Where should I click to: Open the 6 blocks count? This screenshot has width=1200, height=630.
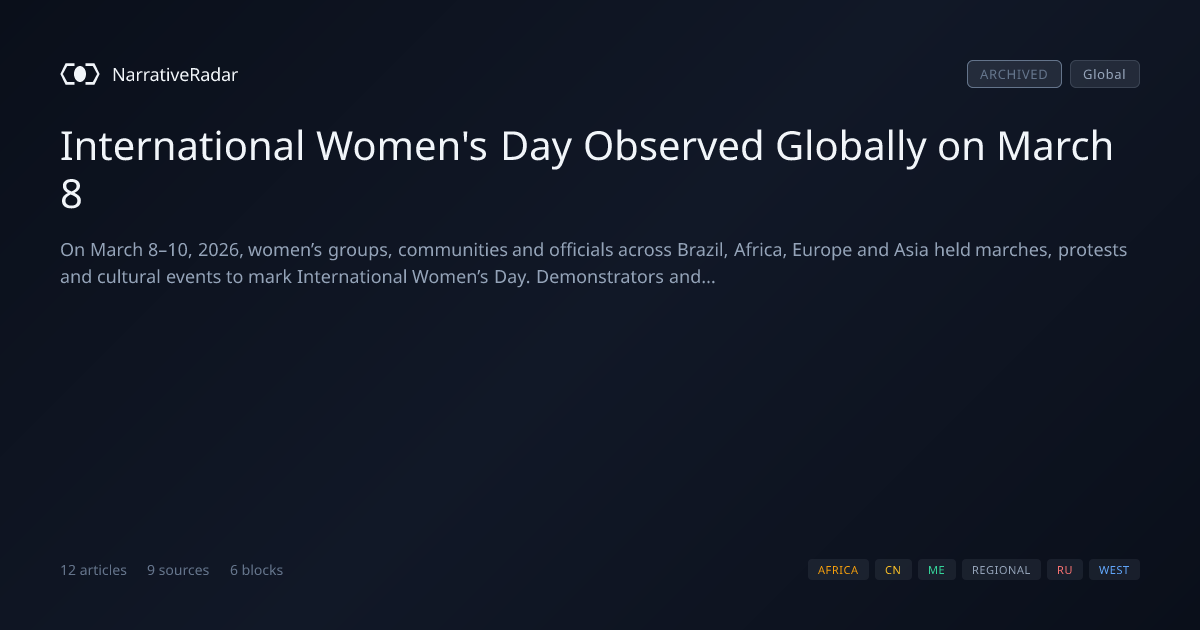point(256,570)
